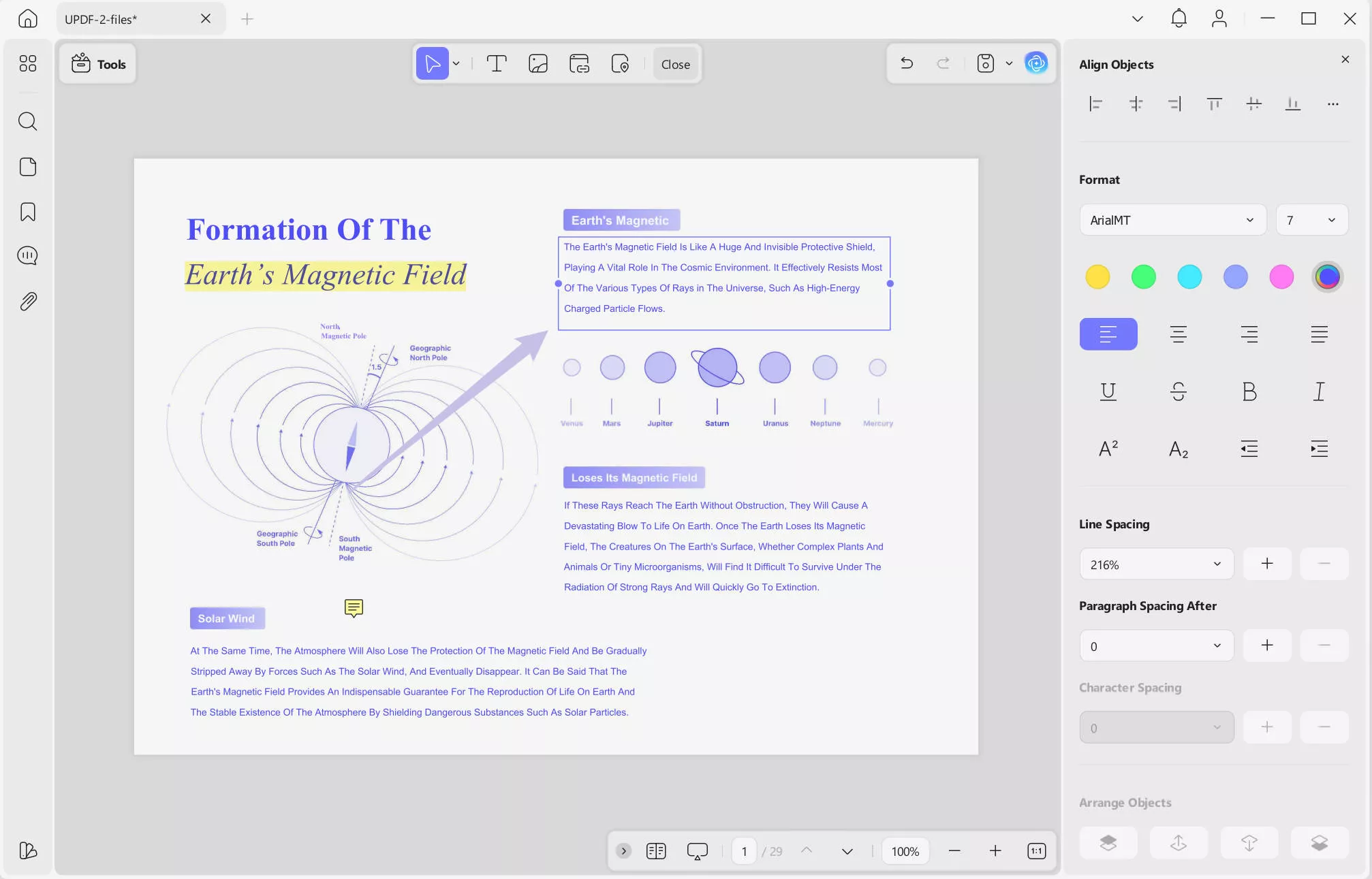Click the UPDF AI assistant icon

[1036, 63]
